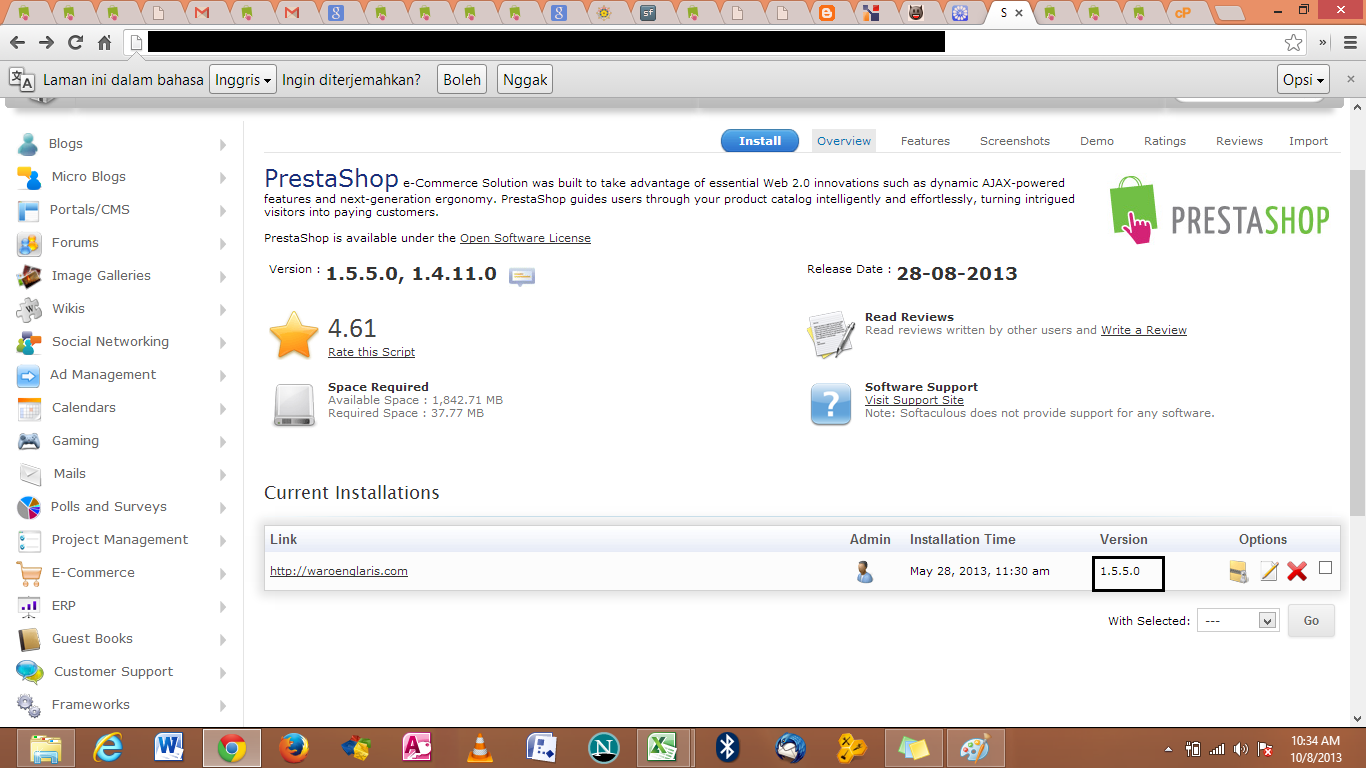Open the http://waroenglaris.com installation link
The image size is (1366, 768).
pos(339,571)
